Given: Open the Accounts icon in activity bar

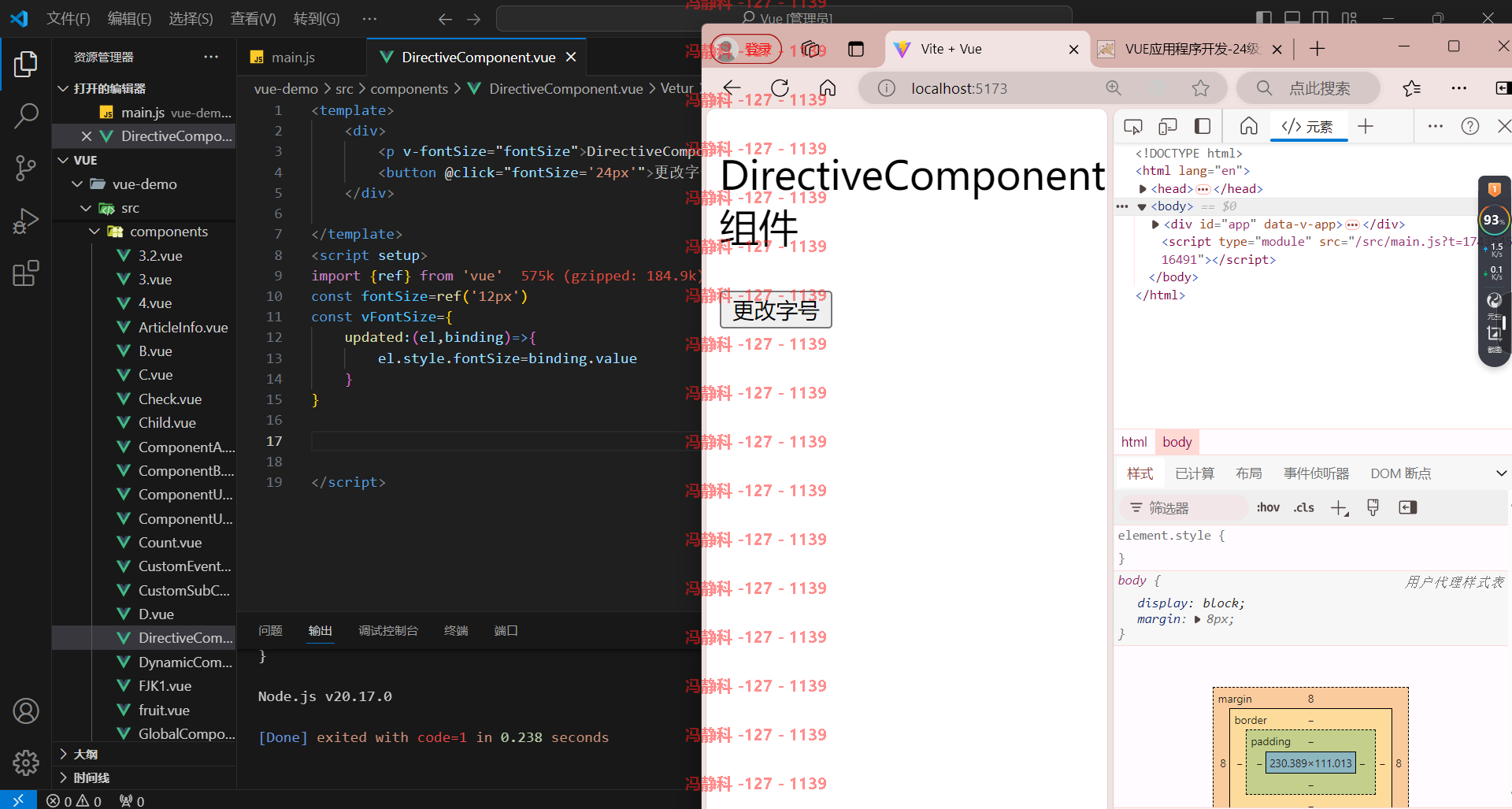Looking at the screenshot, I should 25,711.
